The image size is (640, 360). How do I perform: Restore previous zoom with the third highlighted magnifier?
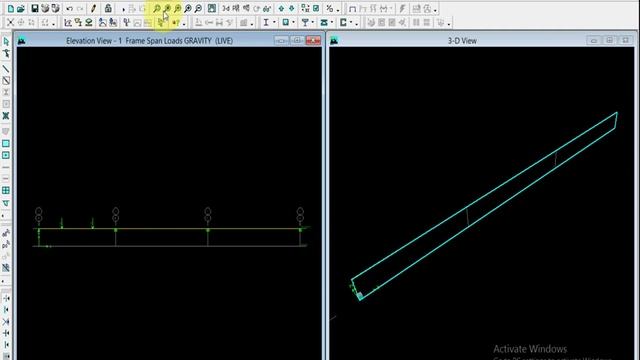(x=177, y=8)
